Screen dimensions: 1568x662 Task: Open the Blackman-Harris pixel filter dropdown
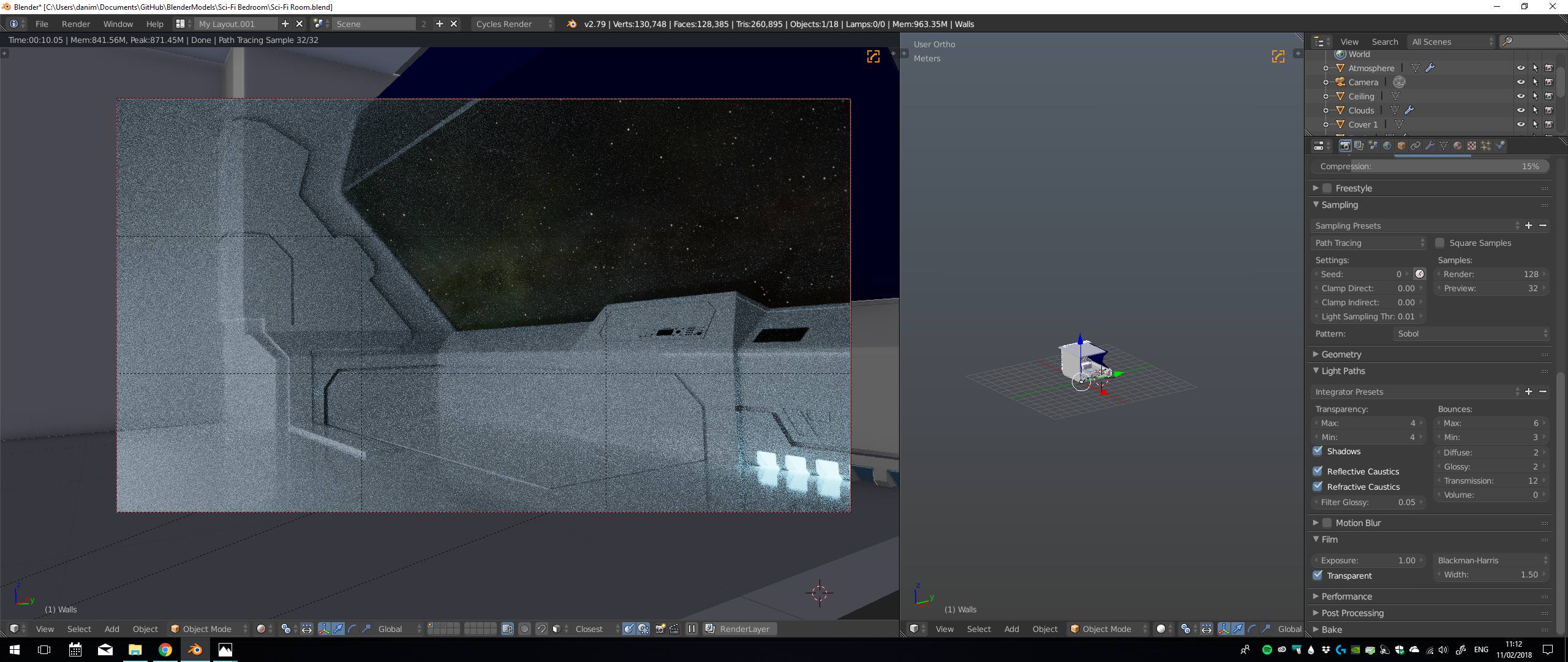pyautogui.click(x=1492, y=560)
